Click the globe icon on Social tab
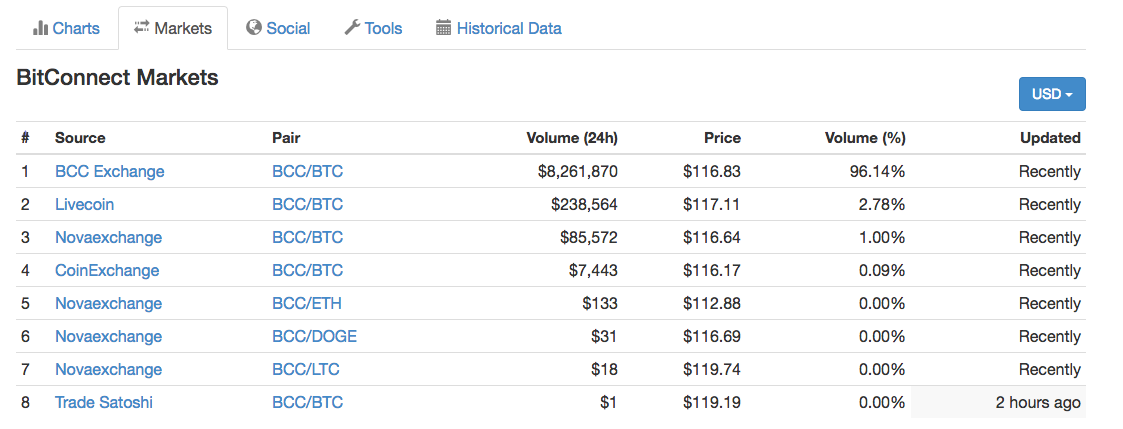Screen dimensions: 1123x429 click(253, 28)
